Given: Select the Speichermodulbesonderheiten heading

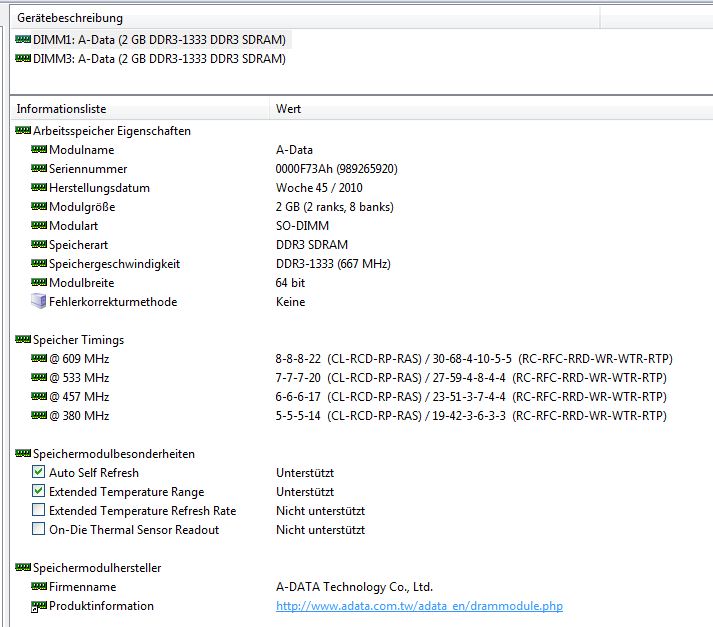Looking at the screenshot, I should [x=114, y=454].
